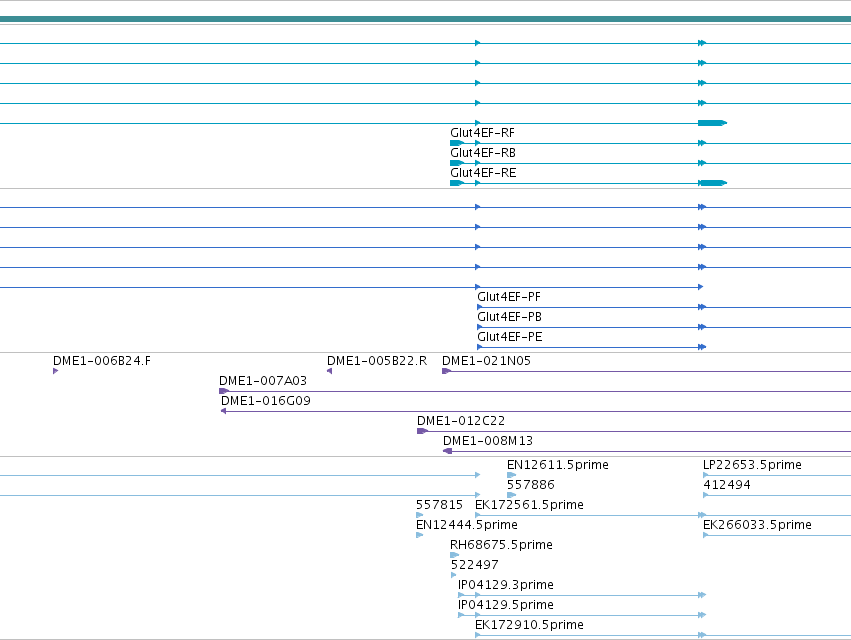
Task: Select the LP22653.5prime EST label
Action: (752, 465)
